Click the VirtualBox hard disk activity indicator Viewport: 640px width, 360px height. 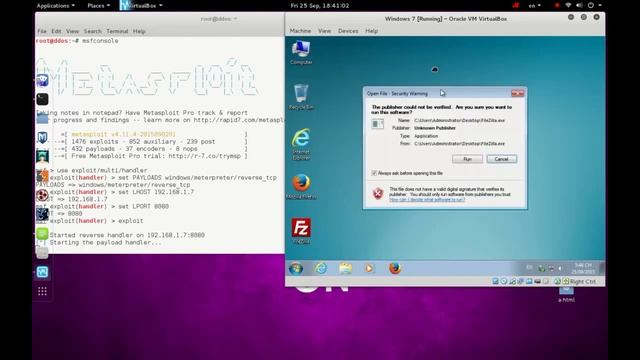pos(495,281)
